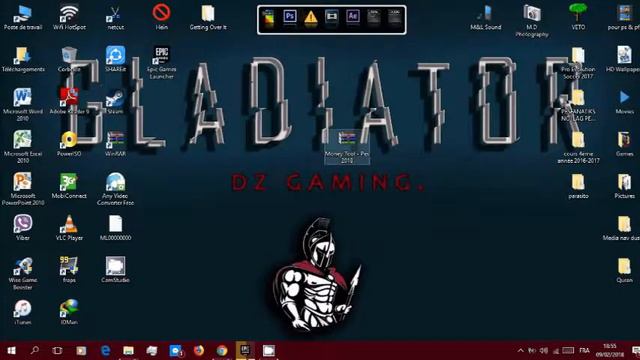640x360 pixels.
Task: Launch After Effects from the top dock
Action: (x=353, y=17)
